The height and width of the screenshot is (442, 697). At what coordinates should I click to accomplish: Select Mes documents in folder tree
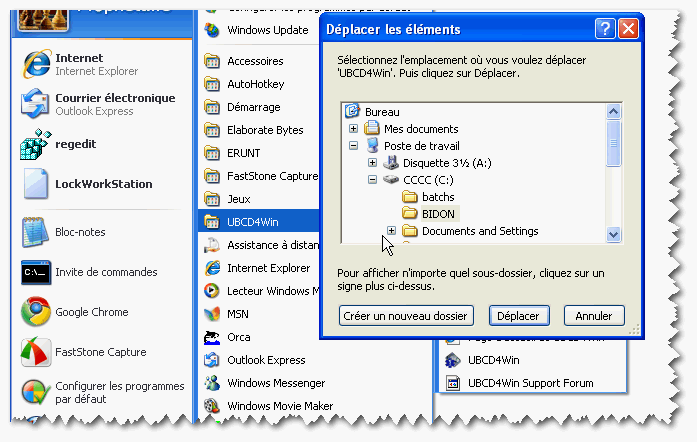421,129
